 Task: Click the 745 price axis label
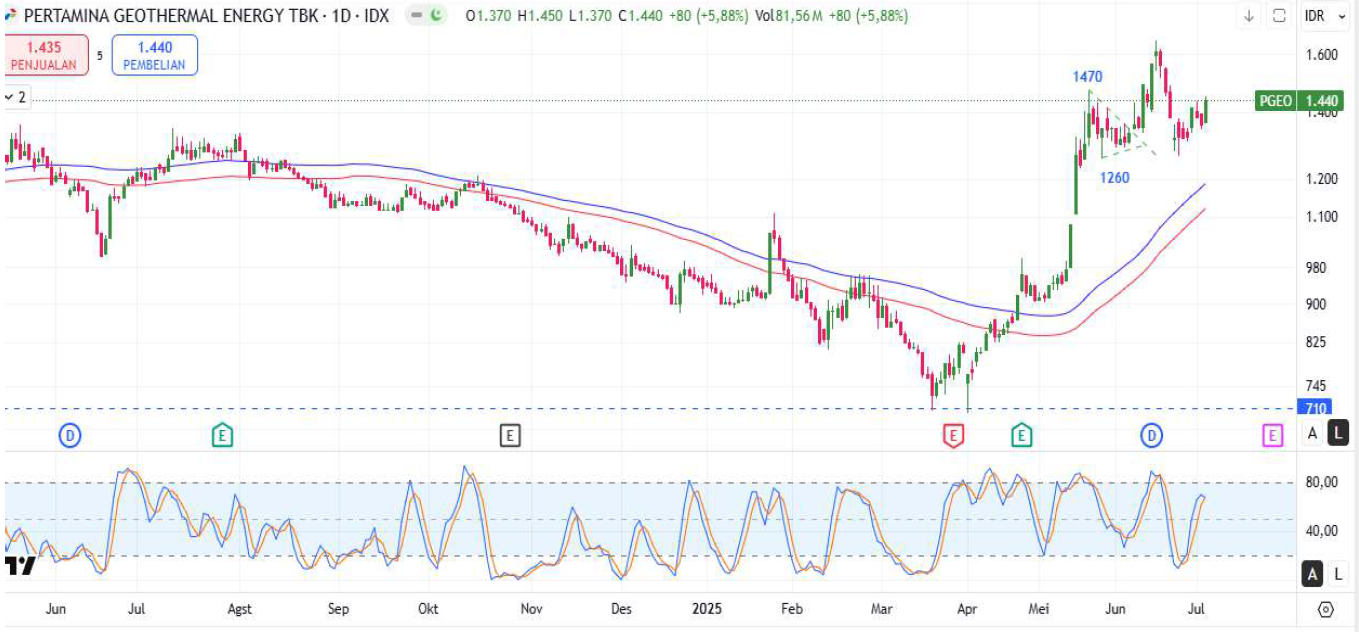click(1315, 387)
